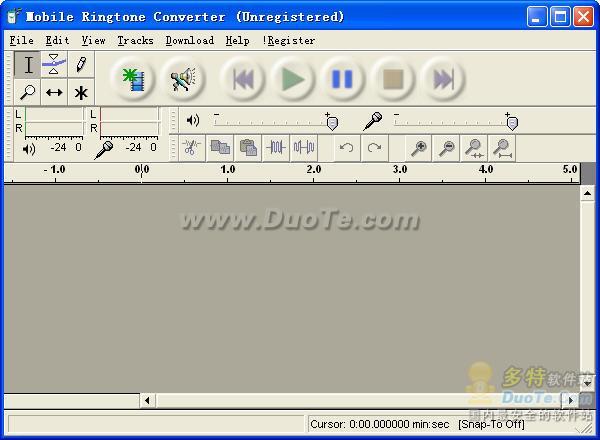Screen dimensions: 600x440
Task: Click the Copy icon
Action: pyautogui.click(x=220, y=147)
